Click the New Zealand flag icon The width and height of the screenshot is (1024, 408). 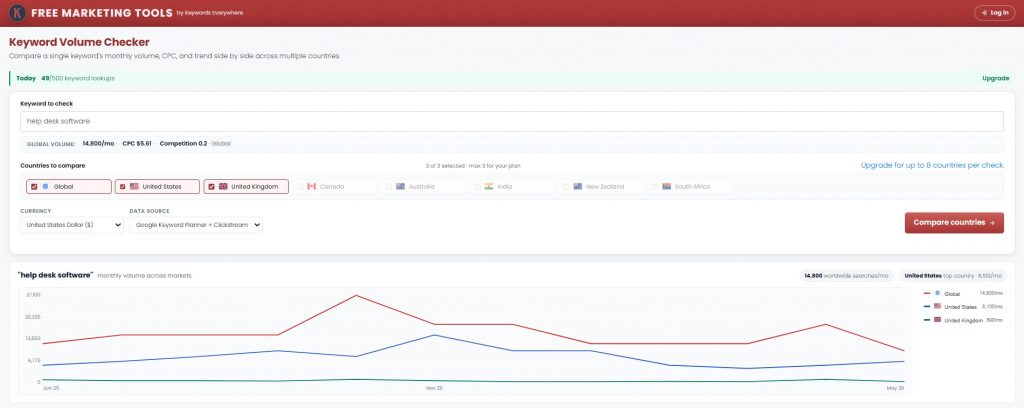[577, 187]
